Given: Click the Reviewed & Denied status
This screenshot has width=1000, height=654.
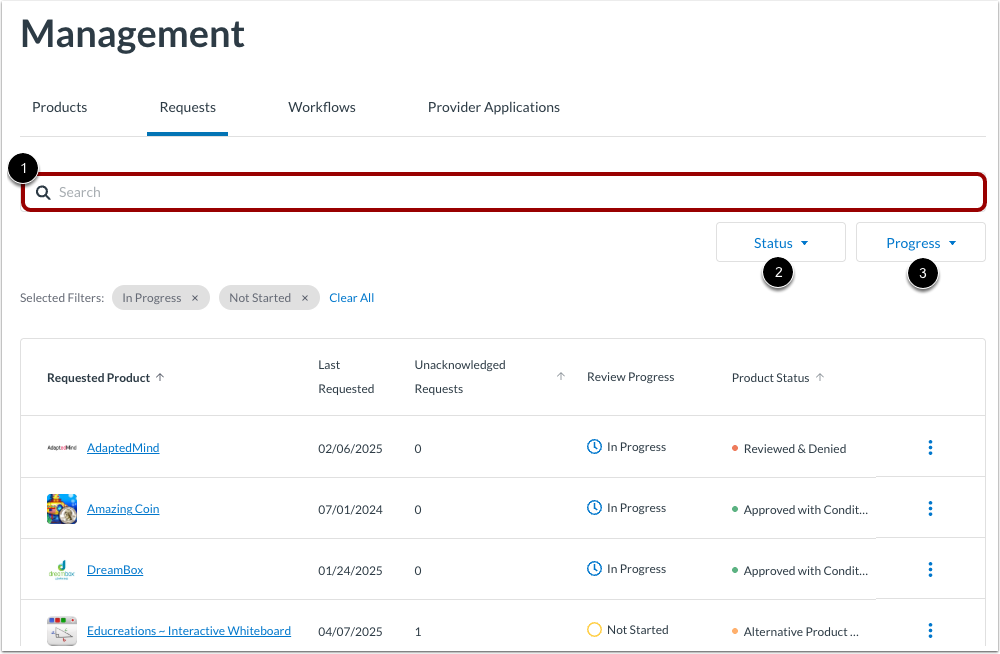Looking at the screenshot, I should point(795,449).
